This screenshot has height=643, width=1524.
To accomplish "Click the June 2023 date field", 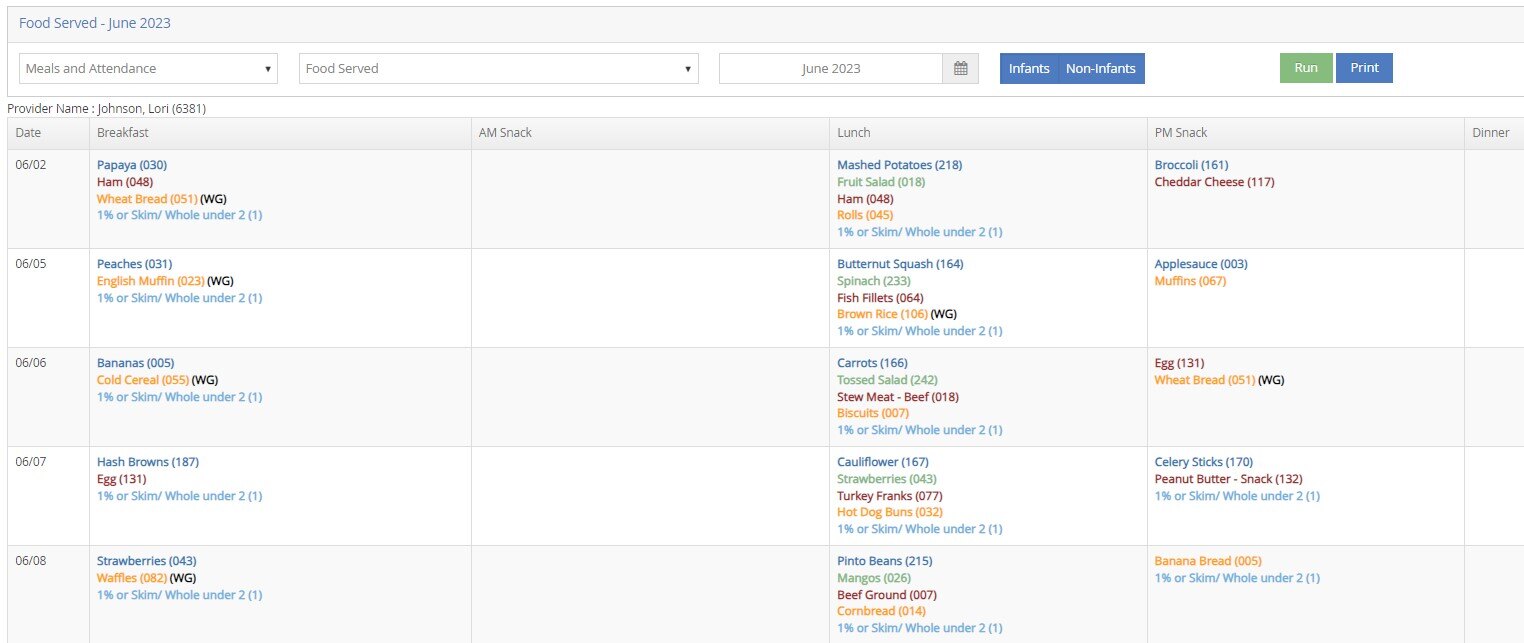I will coord(830,69).
